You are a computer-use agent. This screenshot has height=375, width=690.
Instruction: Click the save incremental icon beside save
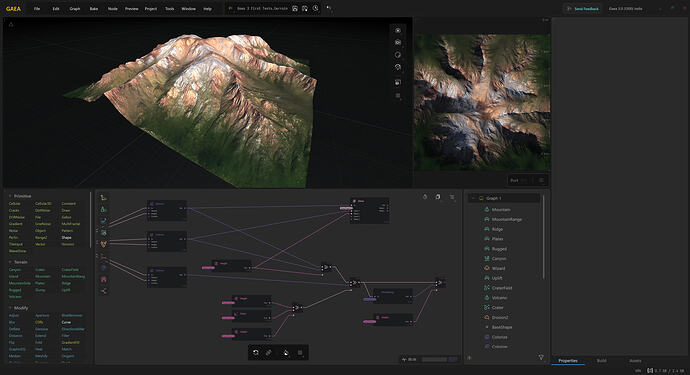(x=305, y=8)
